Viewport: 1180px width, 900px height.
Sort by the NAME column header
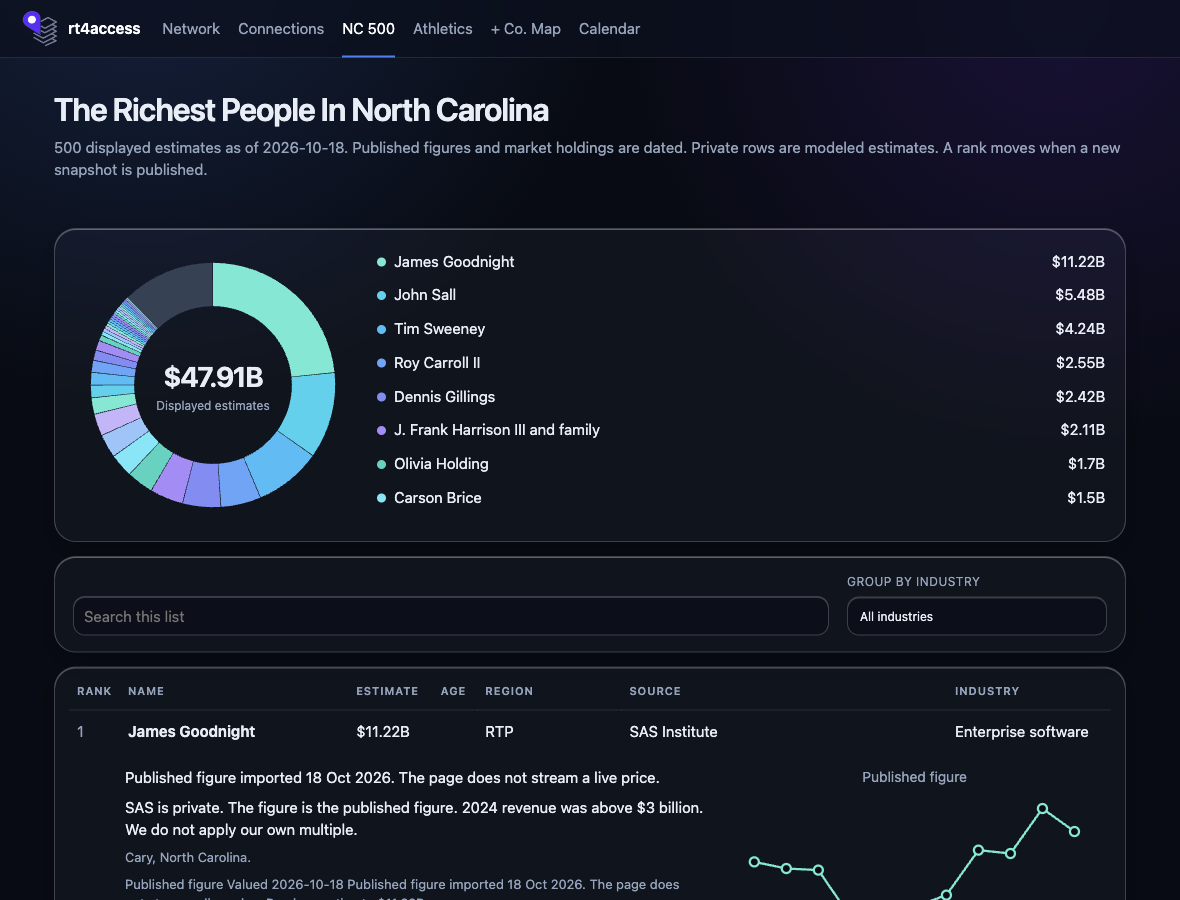point(146,691)
